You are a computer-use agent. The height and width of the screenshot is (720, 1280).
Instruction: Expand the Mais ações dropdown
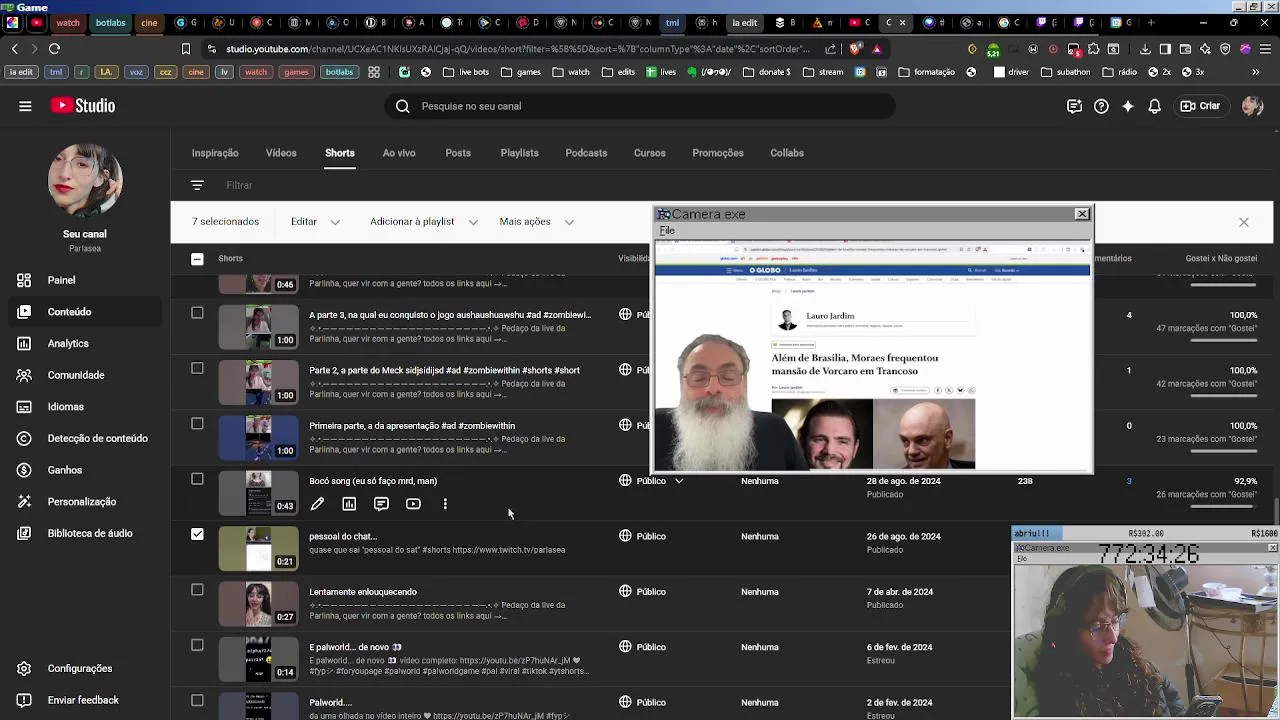click(536, 222)
